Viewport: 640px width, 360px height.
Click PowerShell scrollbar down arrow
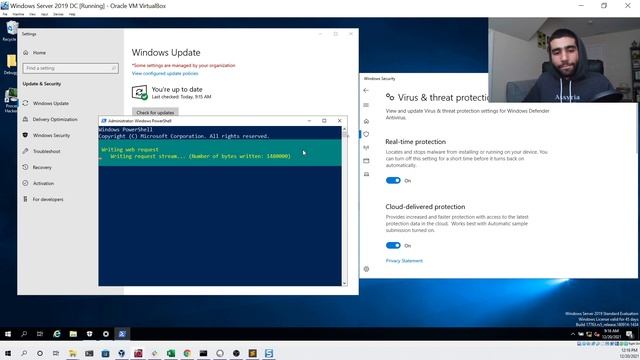click(x=344, y=283)
